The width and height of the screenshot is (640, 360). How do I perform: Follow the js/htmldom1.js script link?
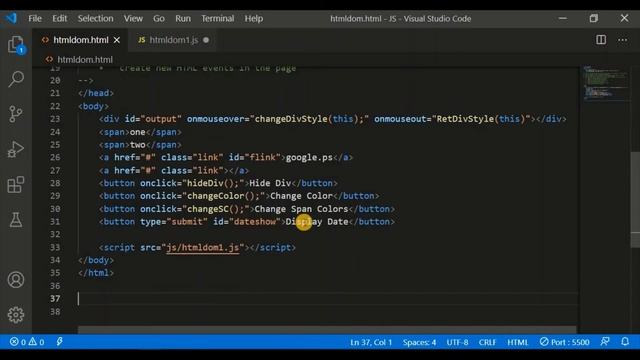202,247
